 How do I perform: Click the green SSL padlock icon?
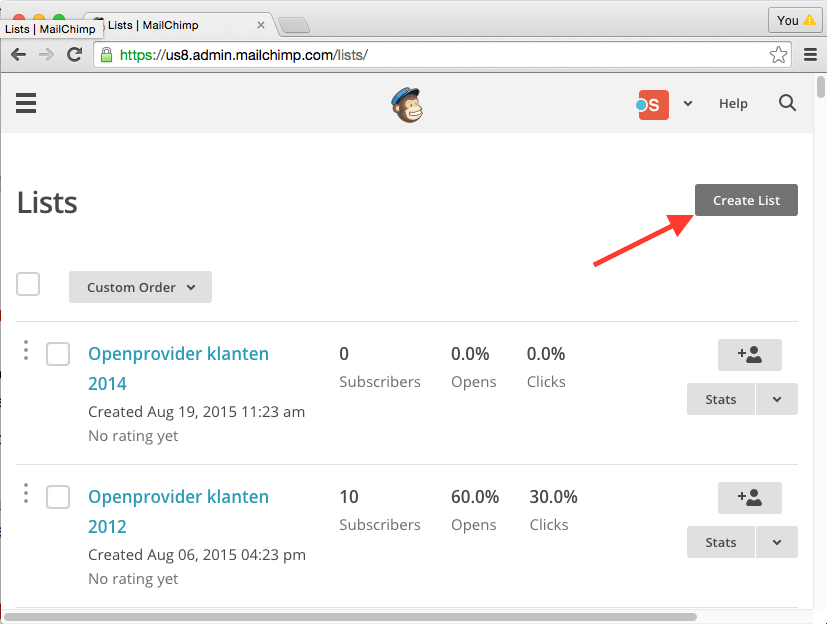click(x=107, y=55)
